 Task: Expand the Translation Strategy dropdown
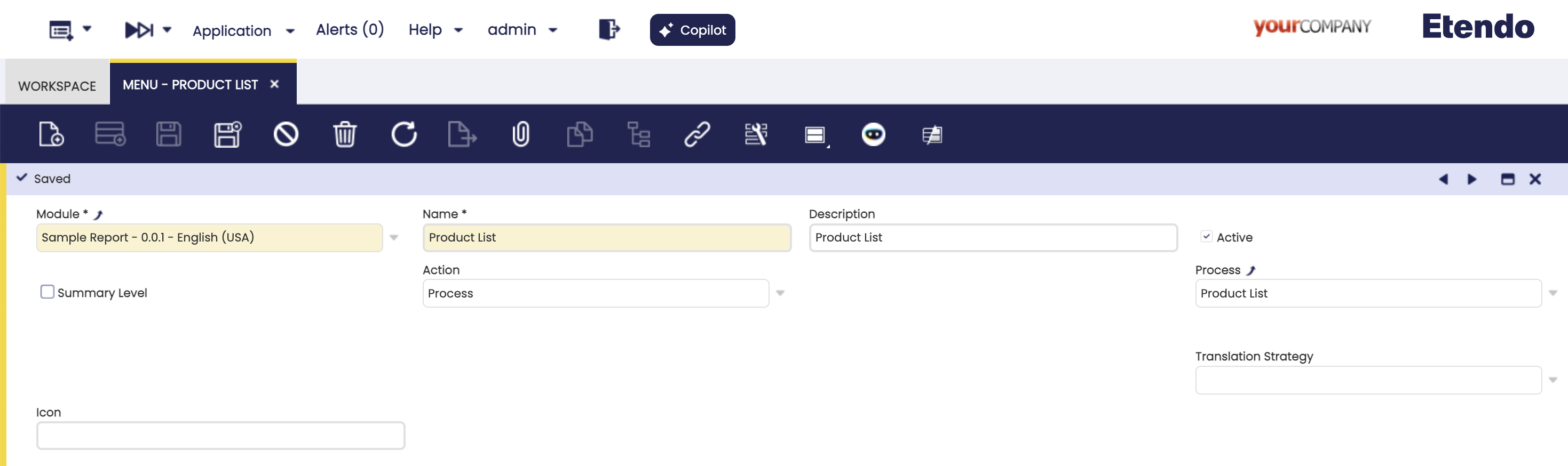pos(1552,380)
